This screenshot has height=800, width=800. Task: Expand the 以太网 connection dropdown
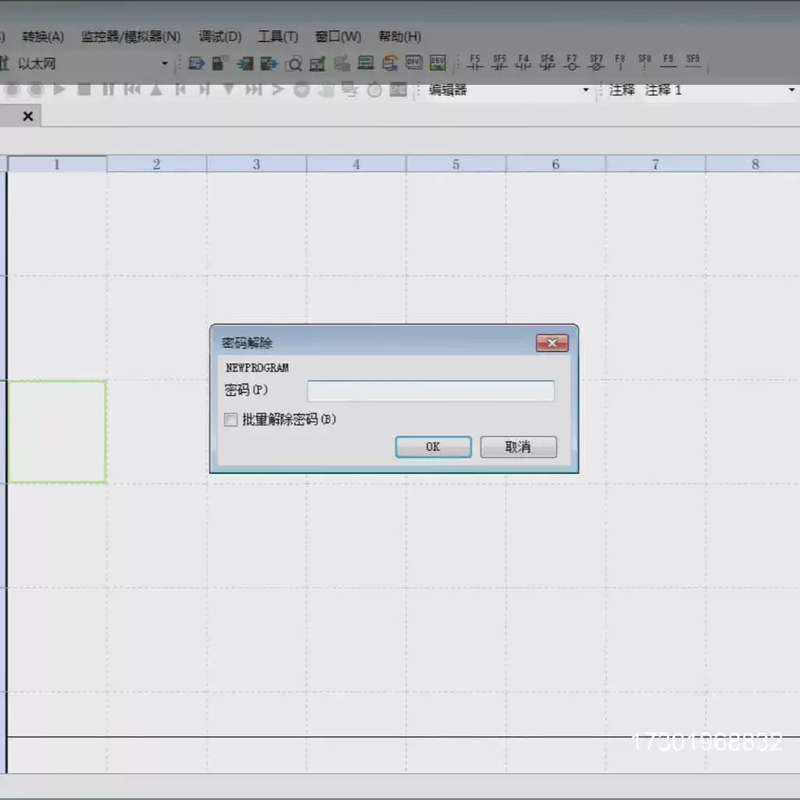(164, 63)
